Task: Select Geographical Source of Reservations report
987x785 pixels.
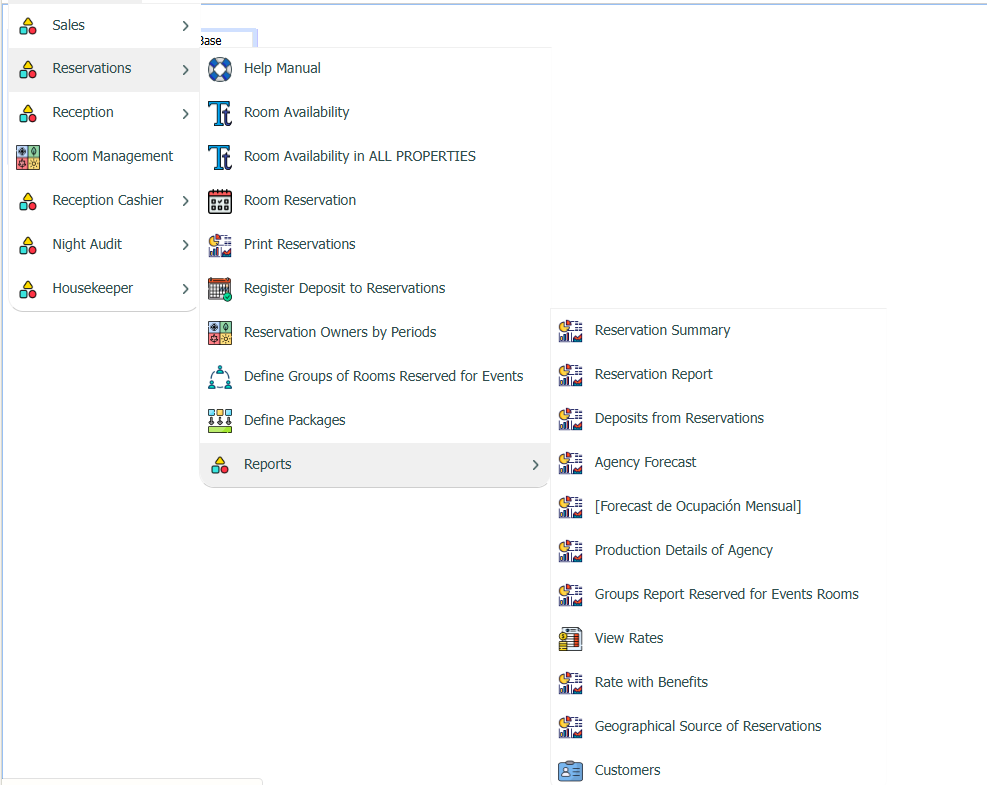Action: [707, 727]
